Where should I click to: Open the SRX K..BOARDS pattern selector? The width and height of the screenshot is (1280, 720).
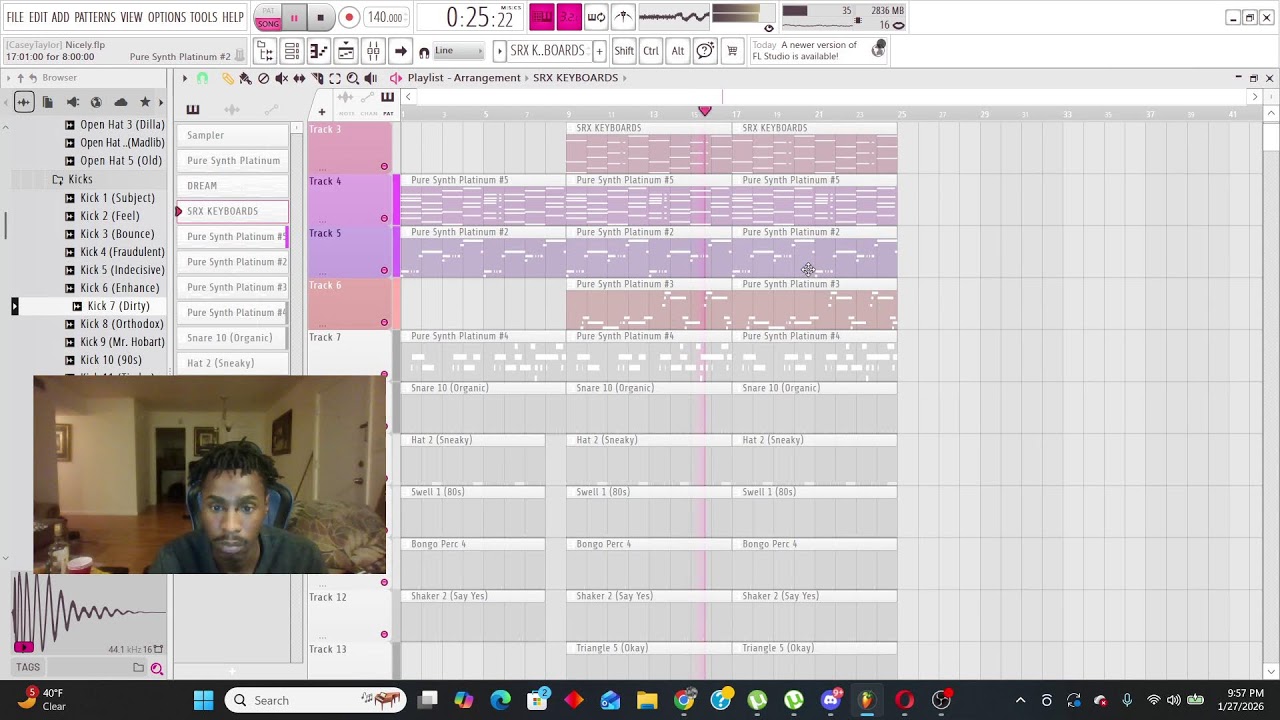click(x=548, y=51)
